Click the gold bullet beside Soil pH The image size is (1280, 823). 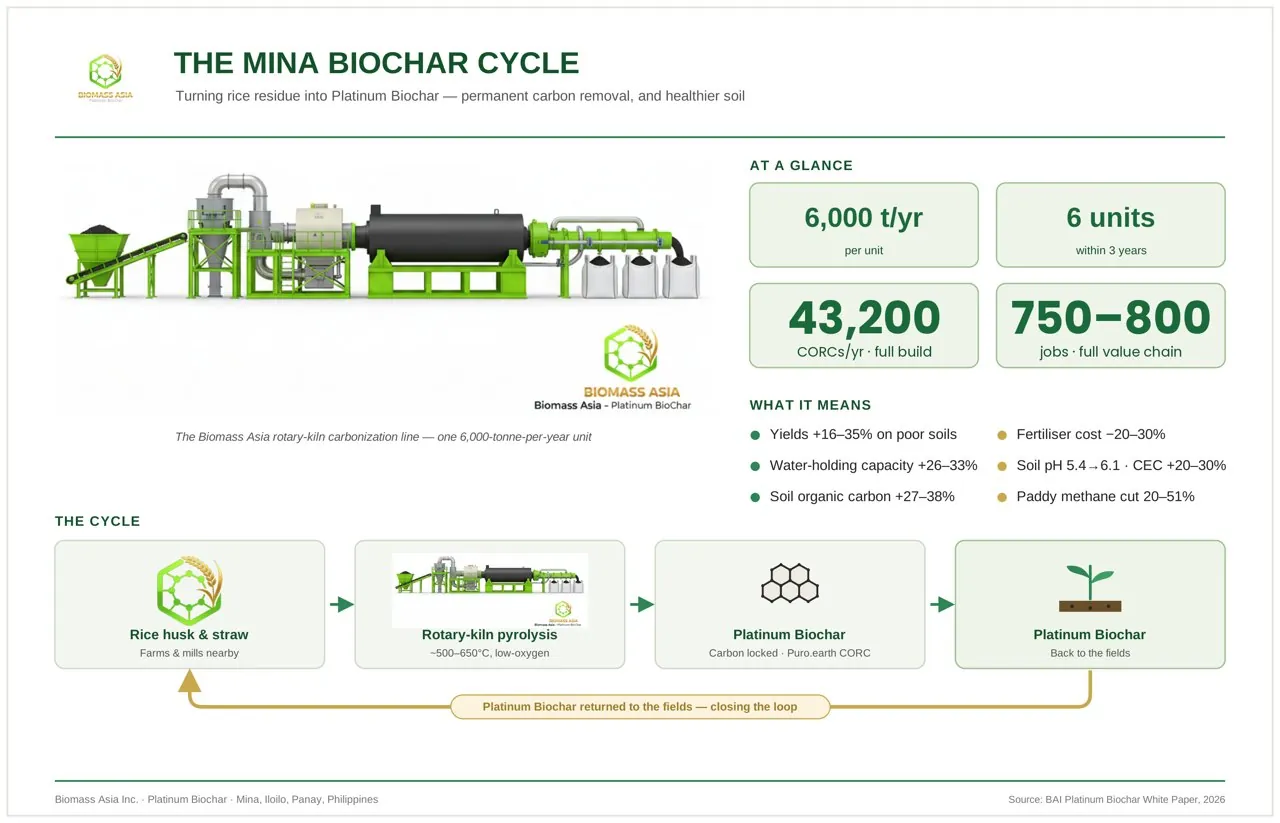1002,466
